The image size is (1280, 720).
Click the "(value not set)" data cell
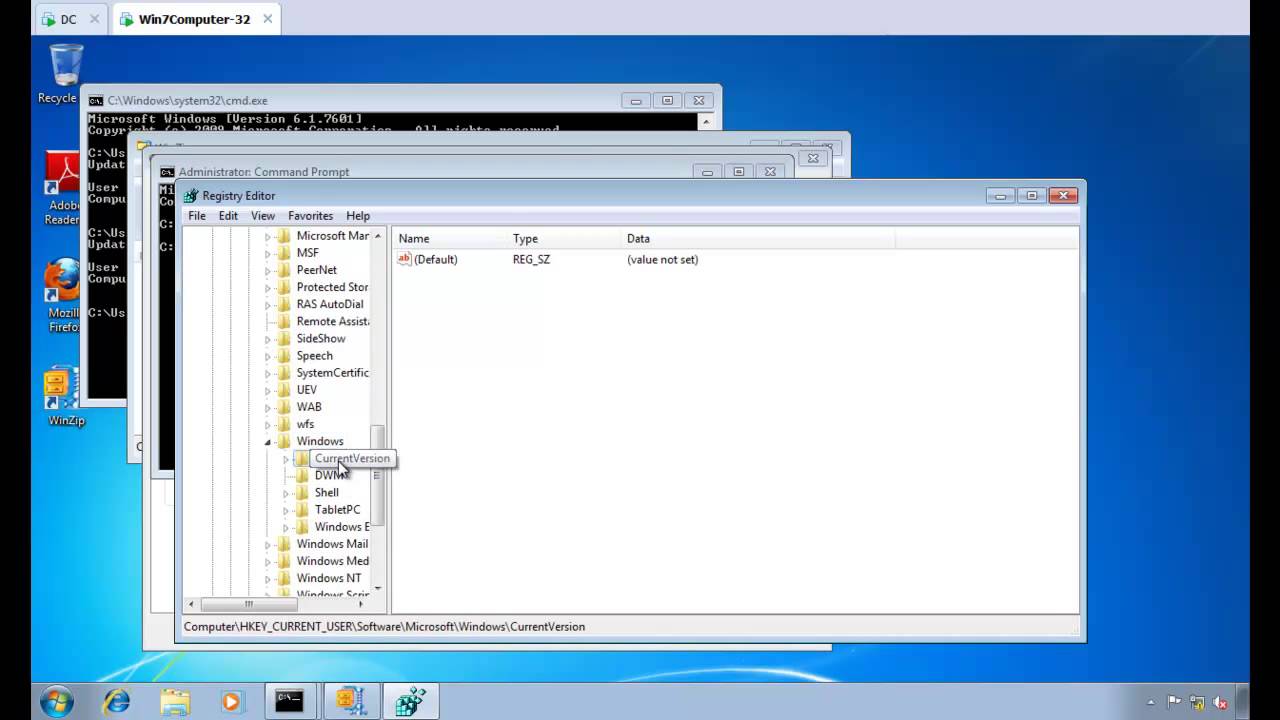pyautogui.click(x=663, y=260)
